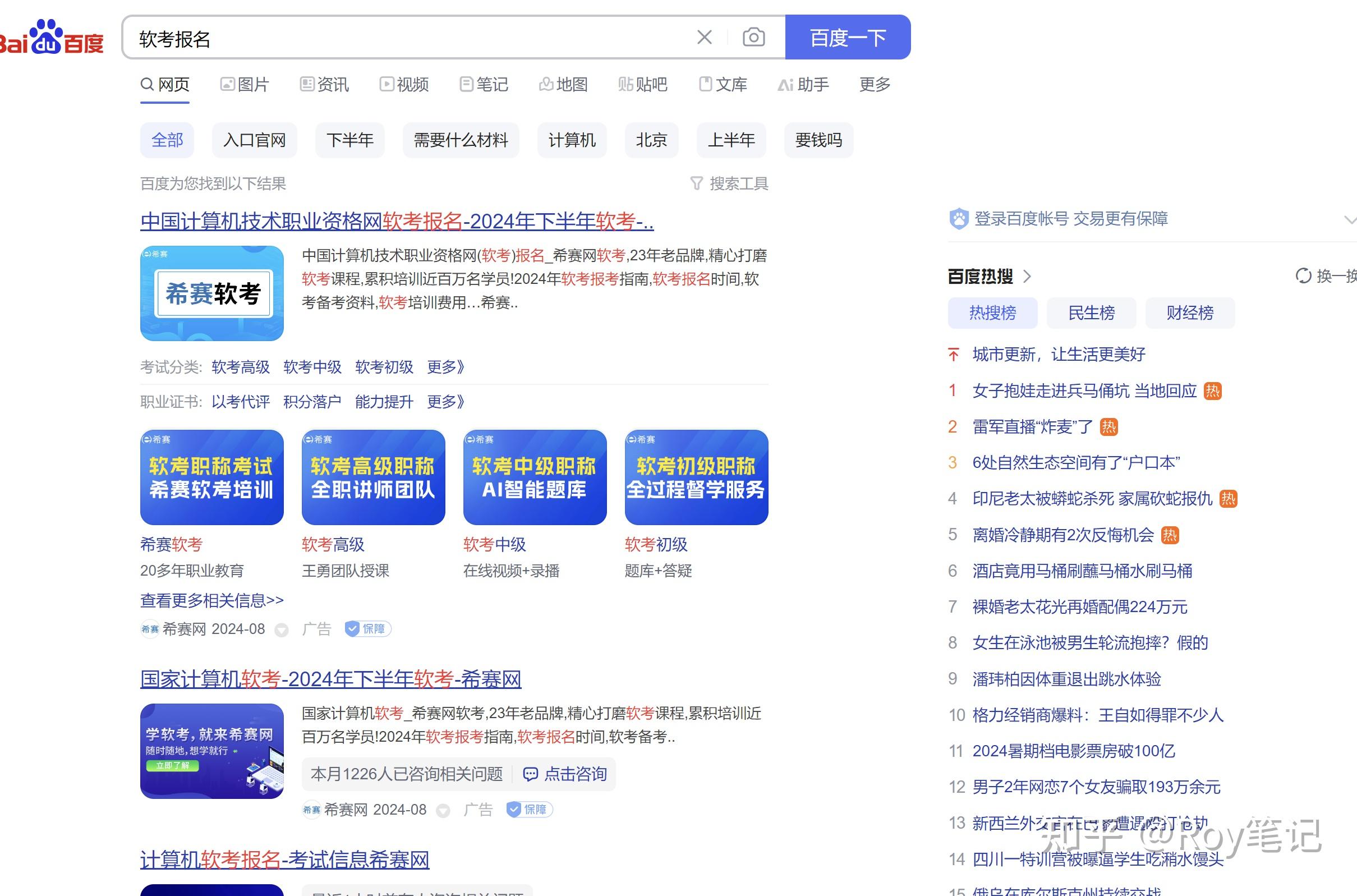Open the 视频 tab
The height and width of the screenshot is (896, 1357).
[x=404, y=85]
